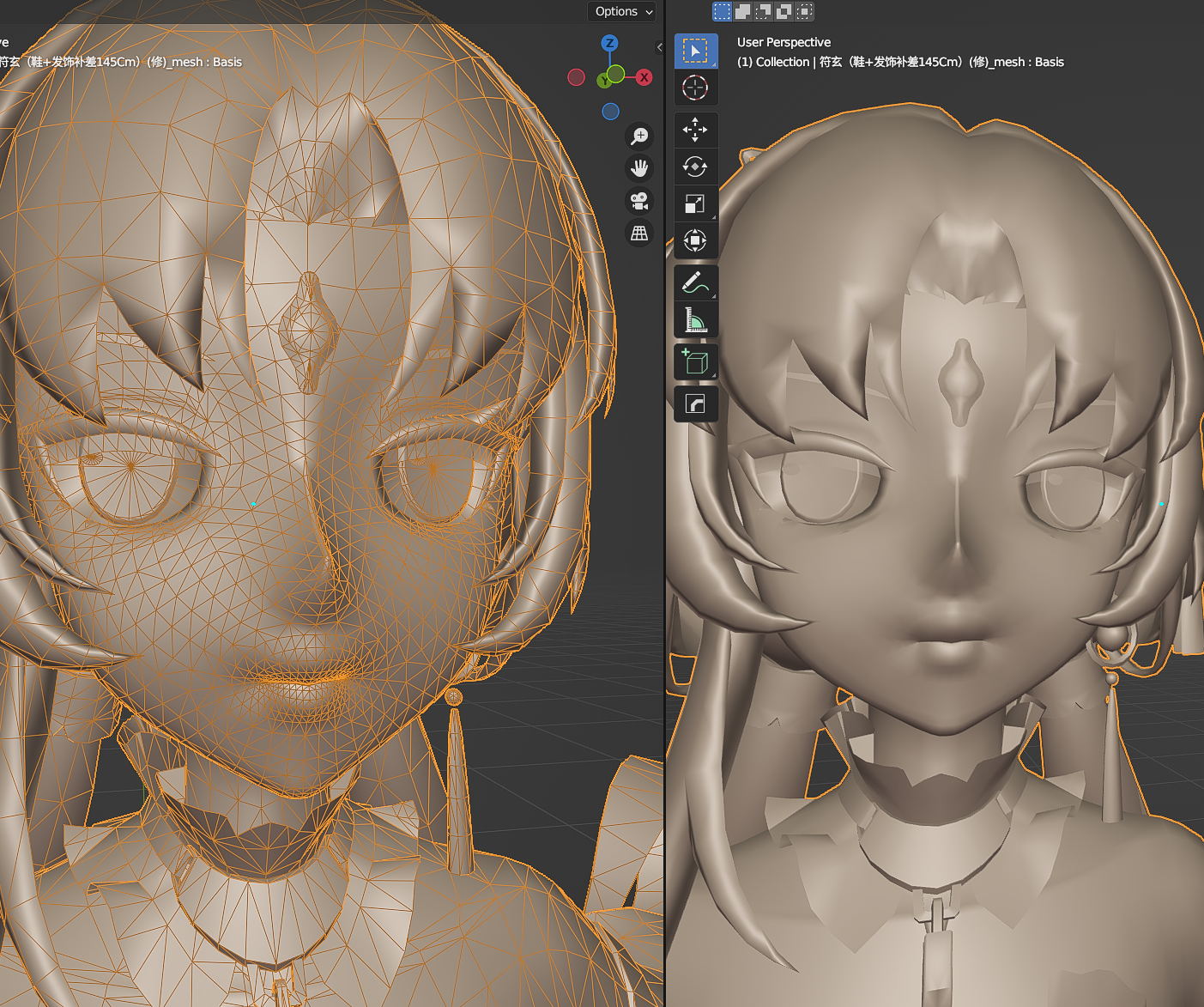1204x1007 pixels.
Task: Activate the Annotate pencil tool
Action: click(695, 282)
